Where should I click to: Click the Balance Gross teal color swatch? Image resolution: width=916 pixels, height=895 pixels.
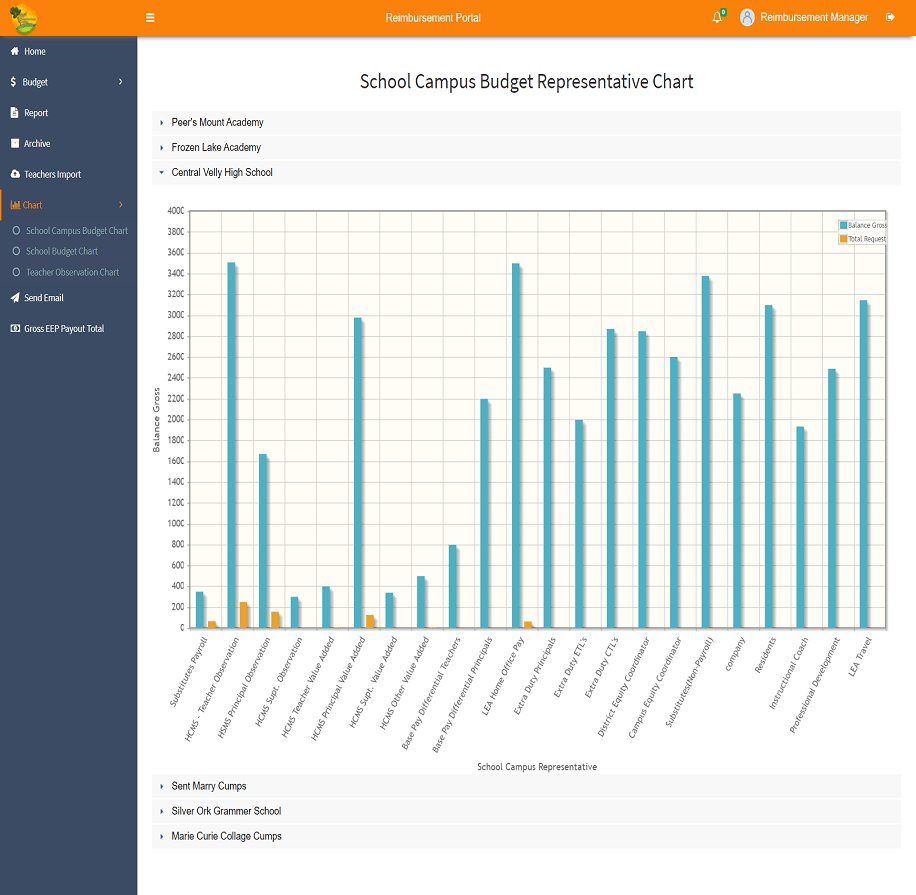tap(843, 225)
